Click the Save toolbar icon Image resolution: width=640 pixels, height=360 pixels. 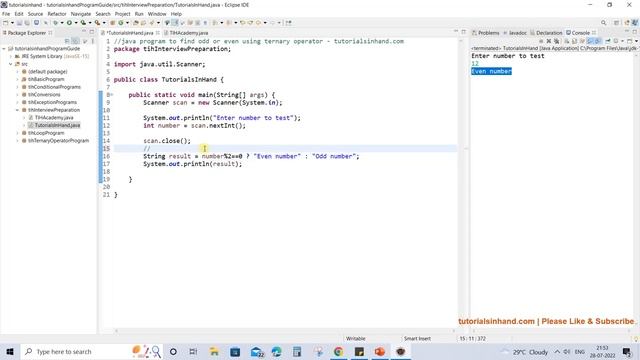(19, 23)
